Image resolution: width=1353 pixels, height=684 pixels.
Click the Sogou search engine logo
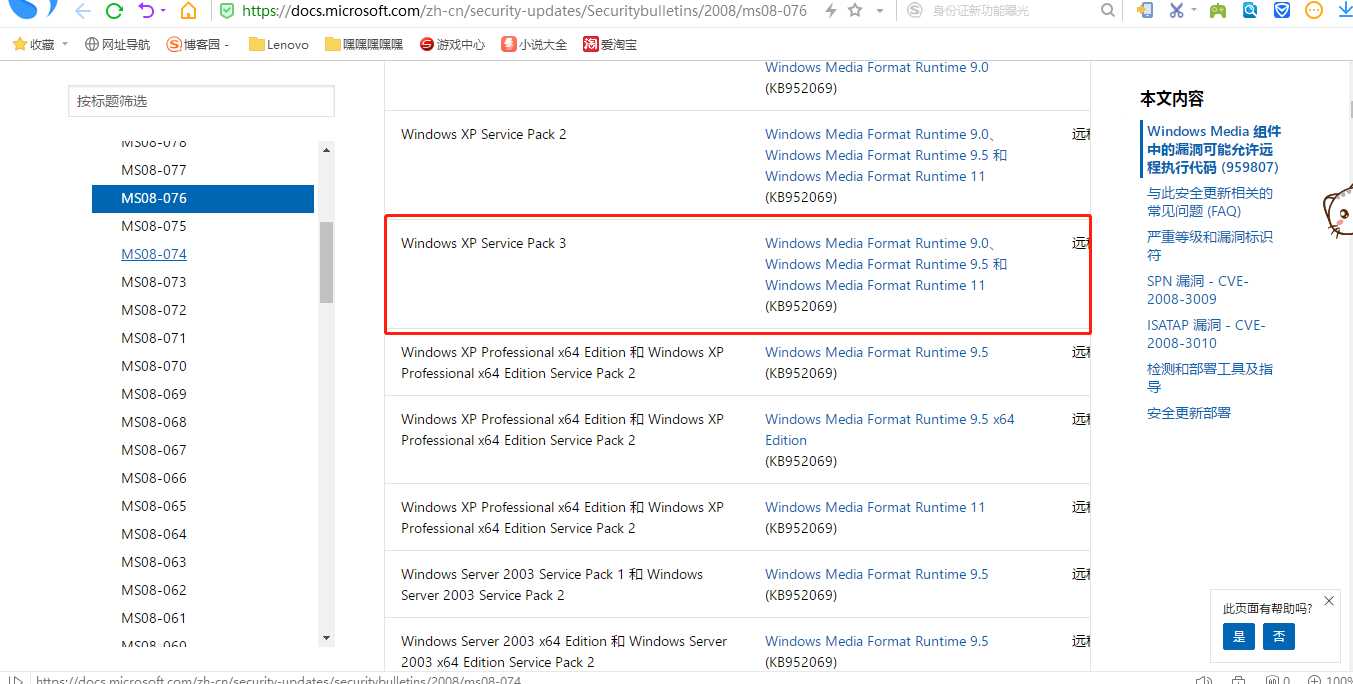pyautogui.click(x=915, y=11)
